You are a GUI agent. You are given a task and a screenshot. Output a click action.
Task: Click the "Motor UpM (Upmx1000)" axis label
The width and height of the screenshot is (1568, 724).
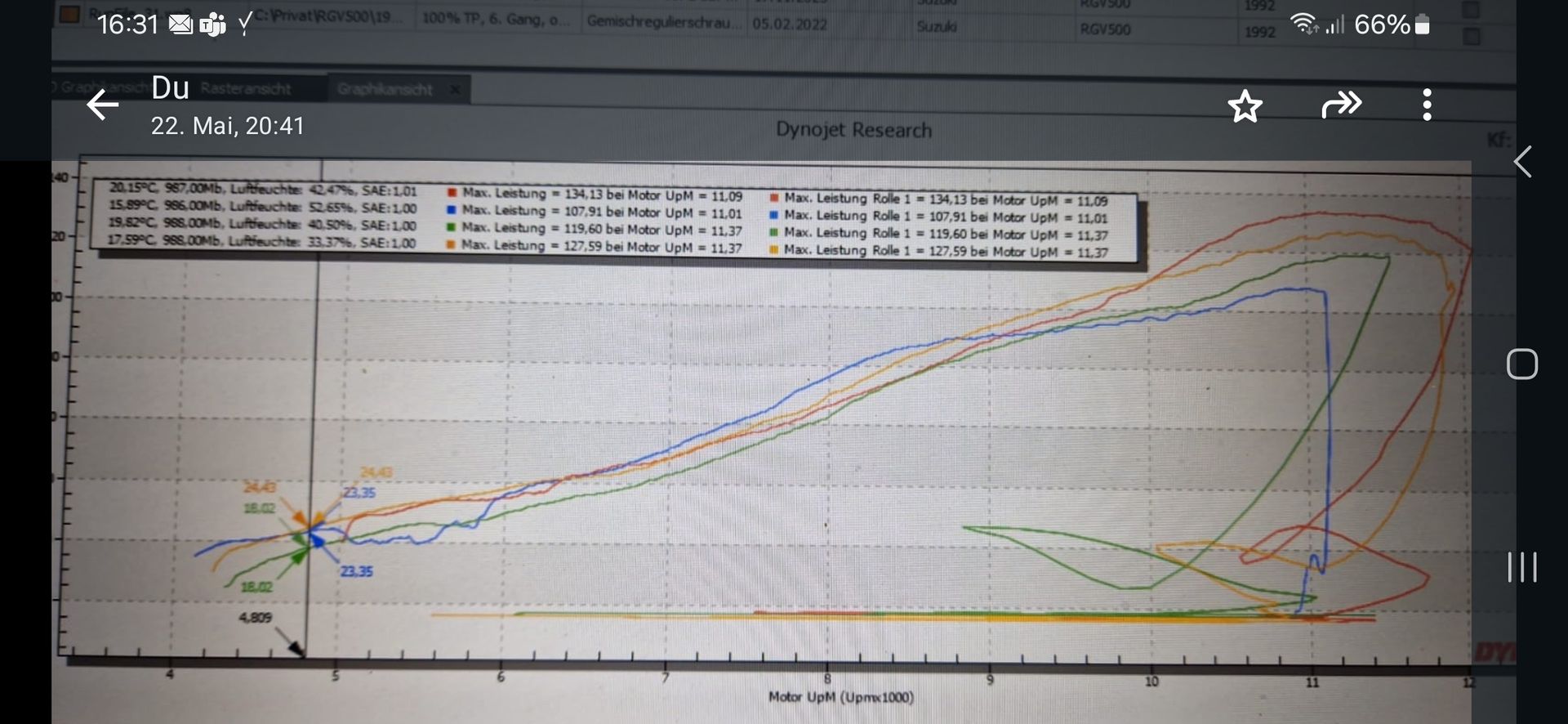click(841, 697)
